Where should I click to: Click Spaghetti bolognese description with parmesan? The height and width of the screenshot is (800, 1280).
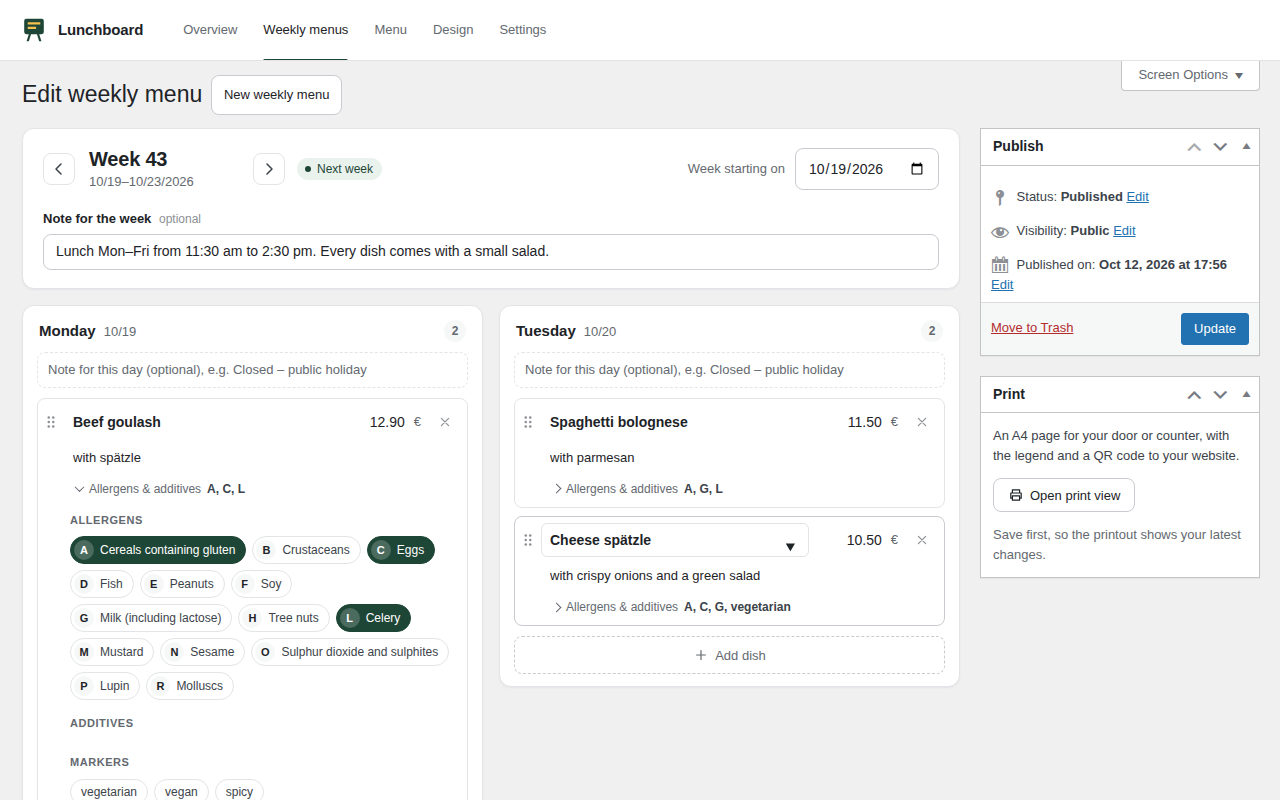pyautogui.click(x=592, y=458)
